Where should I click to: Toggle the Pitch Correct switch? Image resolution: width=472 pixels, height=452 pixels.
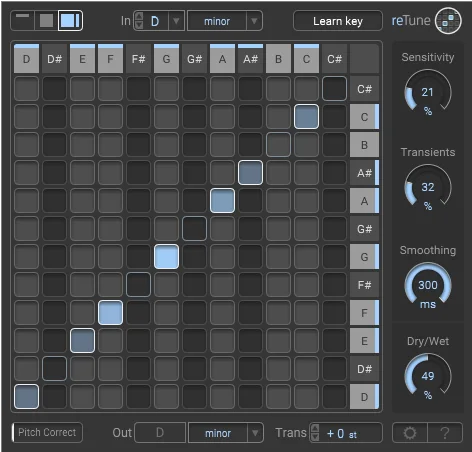click(x=47, y=433)
